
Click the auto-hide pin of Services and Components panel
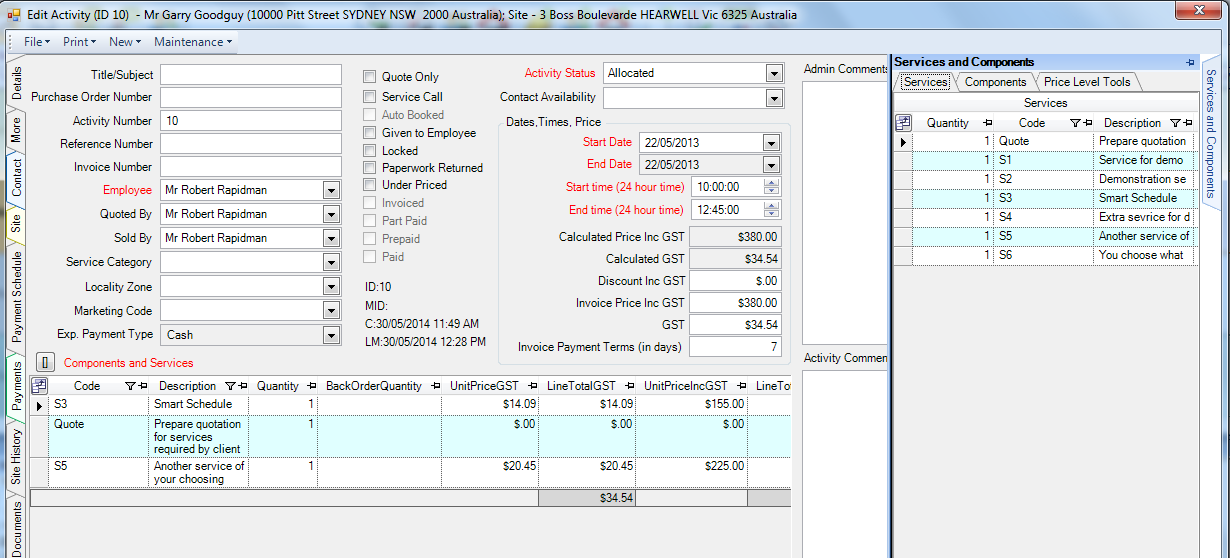(x=1189, y=62)
